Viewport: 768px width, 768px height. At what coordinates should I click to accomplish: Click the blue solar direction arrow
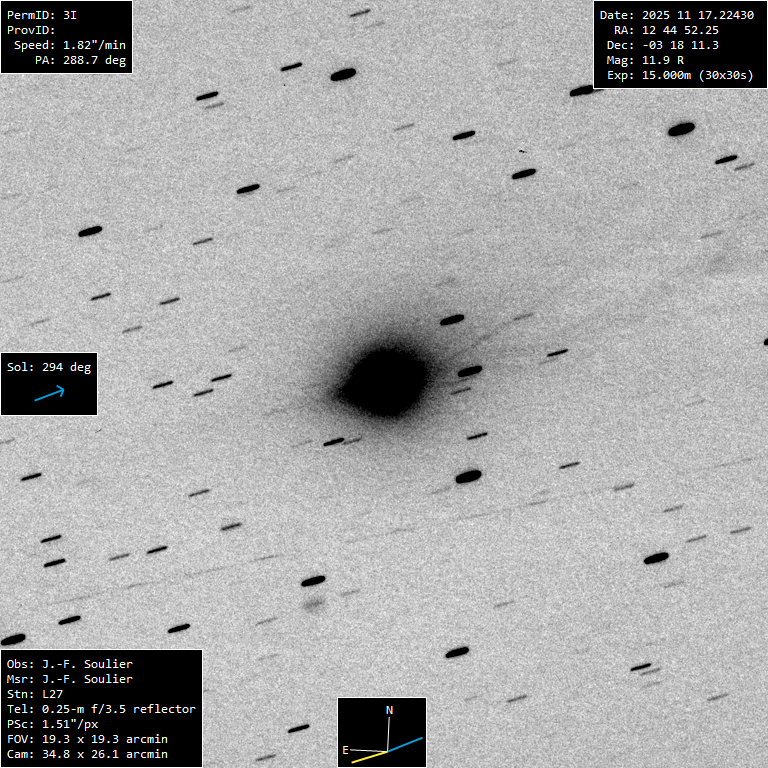[x=49, y=394]
